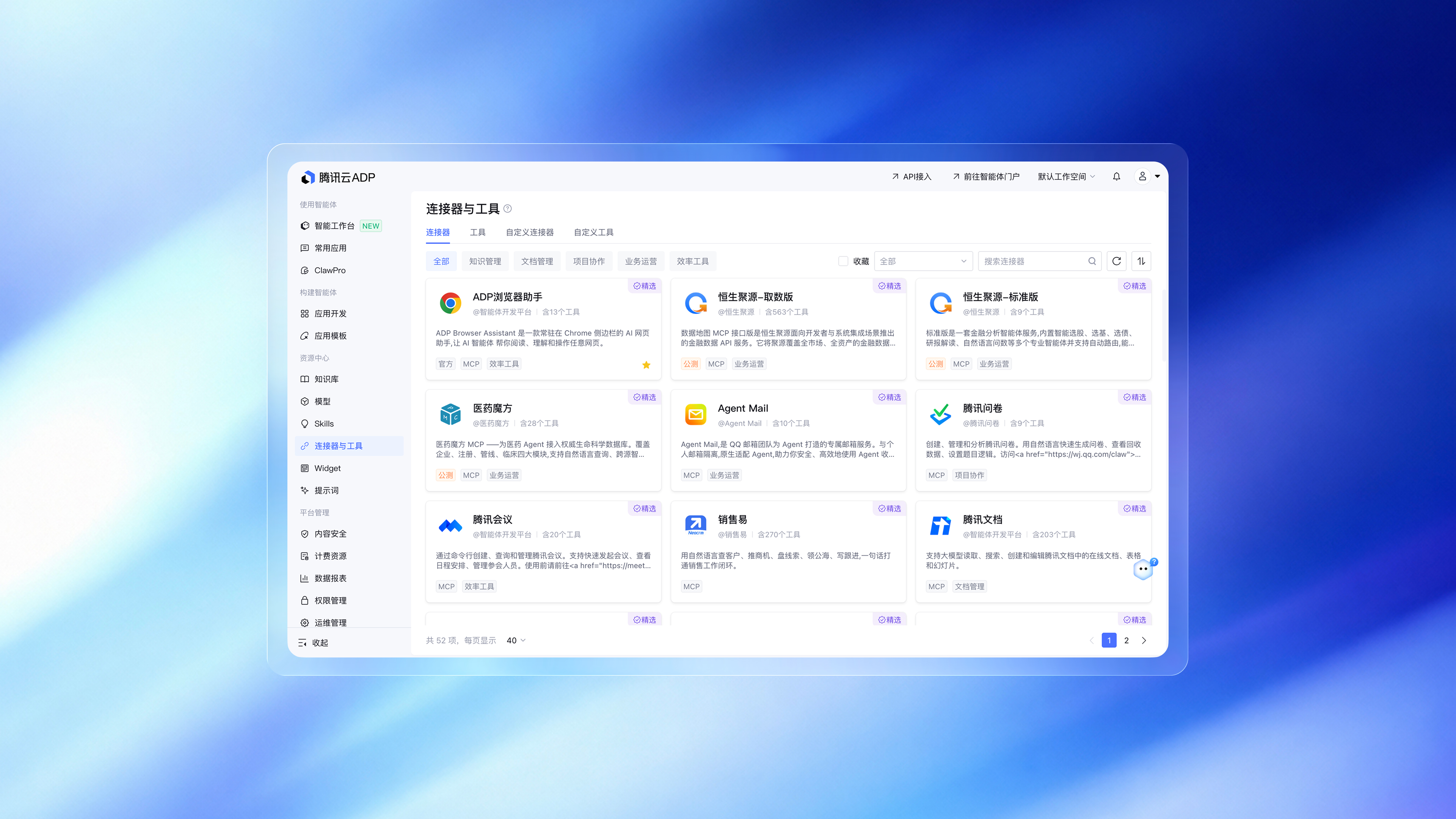Viewport: 1456px width, 819px height.
Task: Open the 销售易 connector title
Action: click(733, 519)
